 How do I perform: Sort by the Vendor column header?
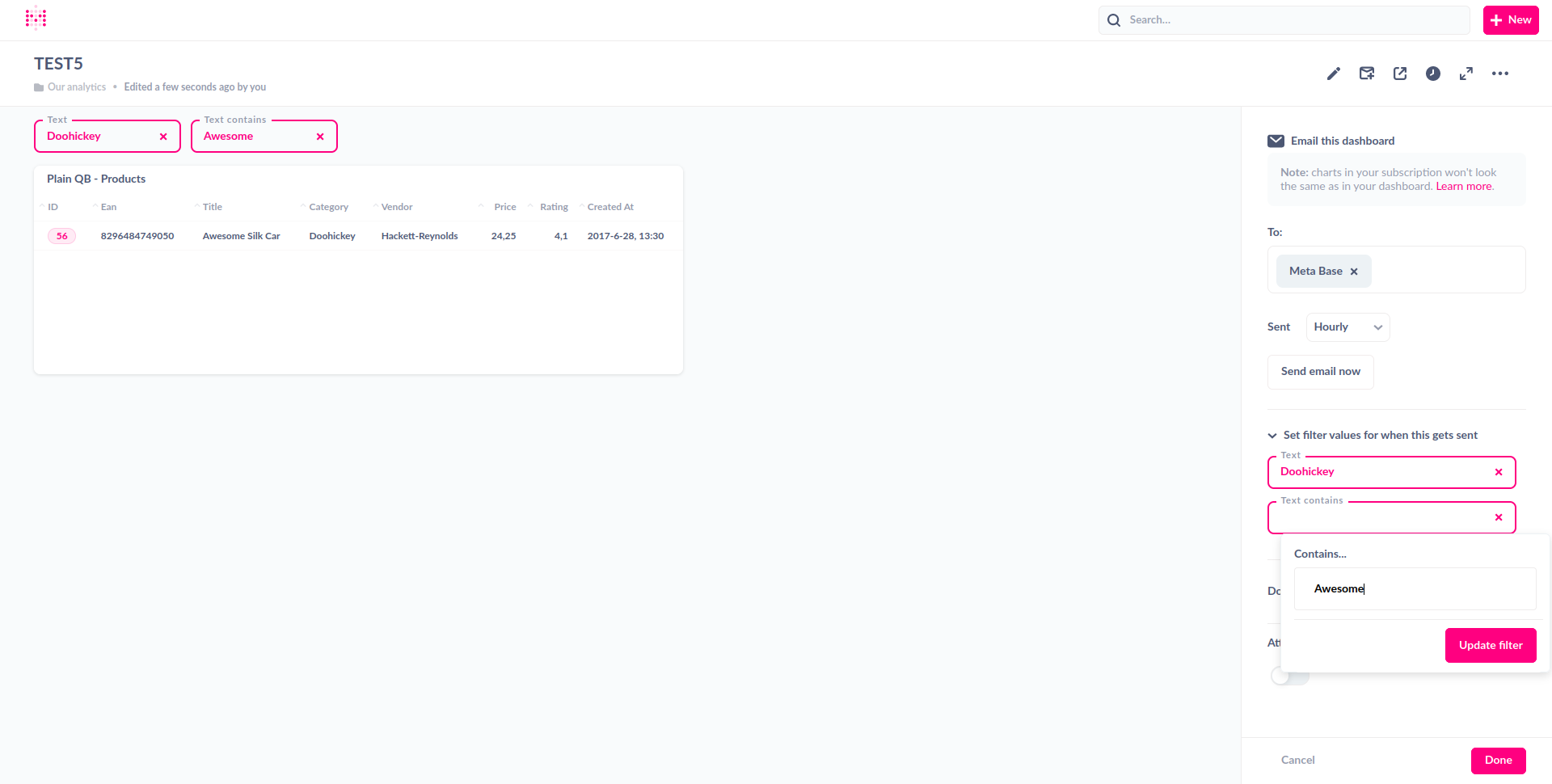click(x=397, y=208)
